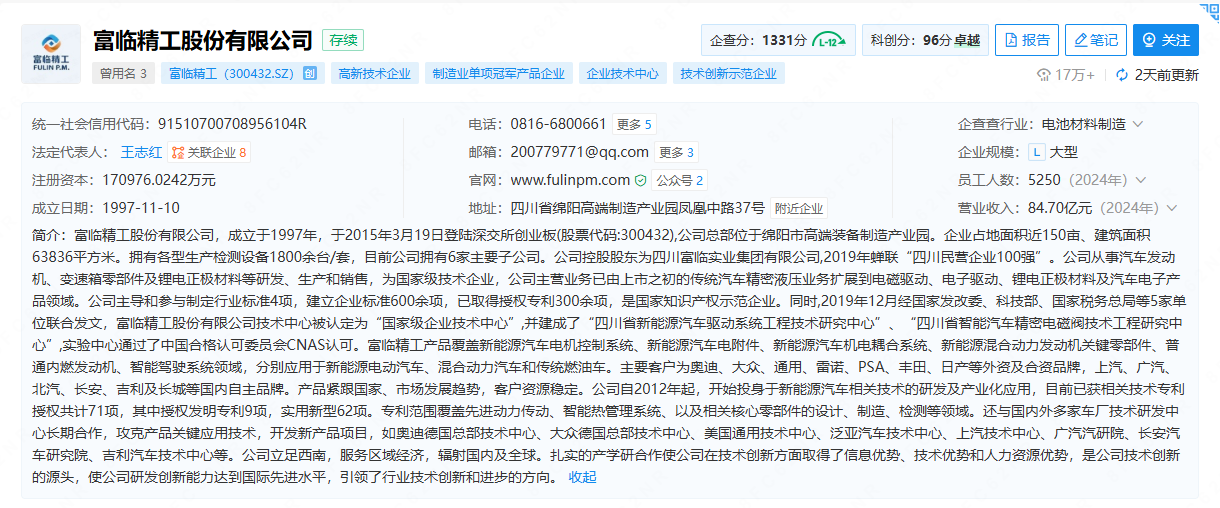Click 附近企业 nearby companies button
Image resolution: width=1220 pixels, height=508 pixels.
799,209
